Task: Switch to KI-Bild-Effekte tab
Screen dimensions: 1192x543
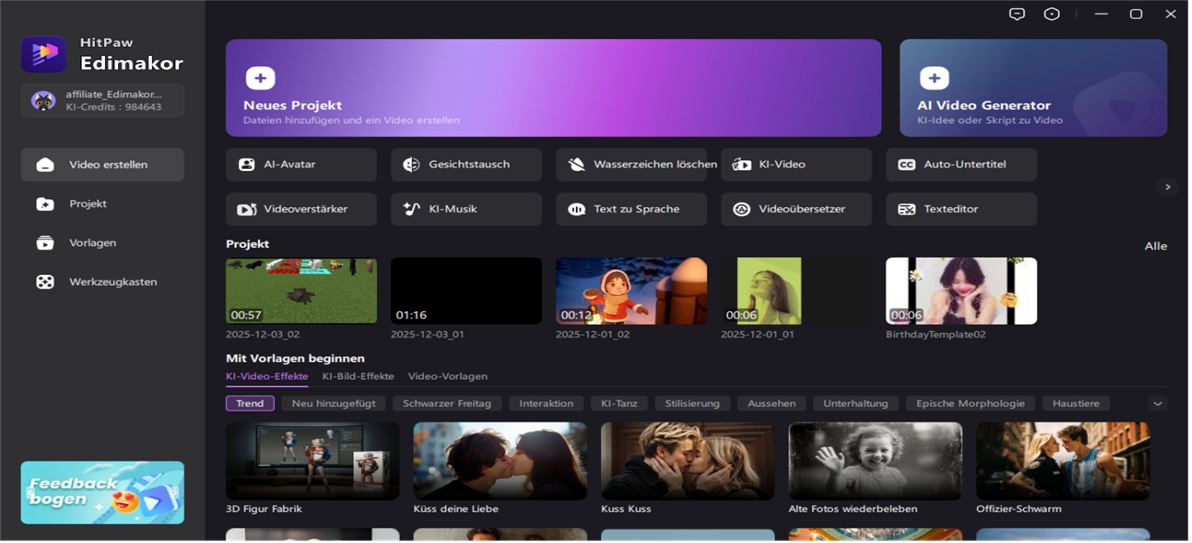Action: (x=358, y=376)
